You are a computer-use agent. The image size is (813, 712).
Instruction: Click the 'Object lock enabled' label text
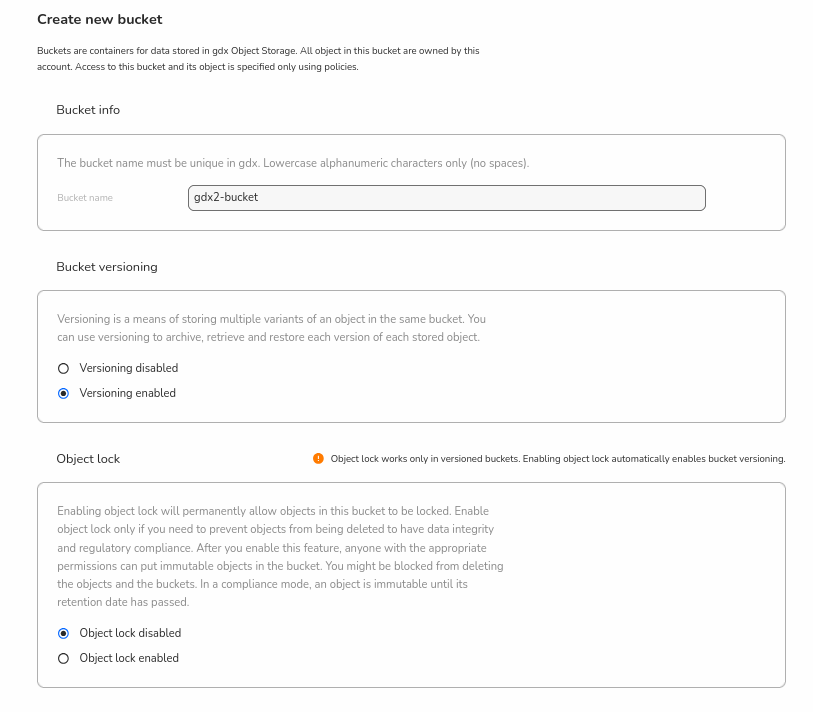coord(129,658)
